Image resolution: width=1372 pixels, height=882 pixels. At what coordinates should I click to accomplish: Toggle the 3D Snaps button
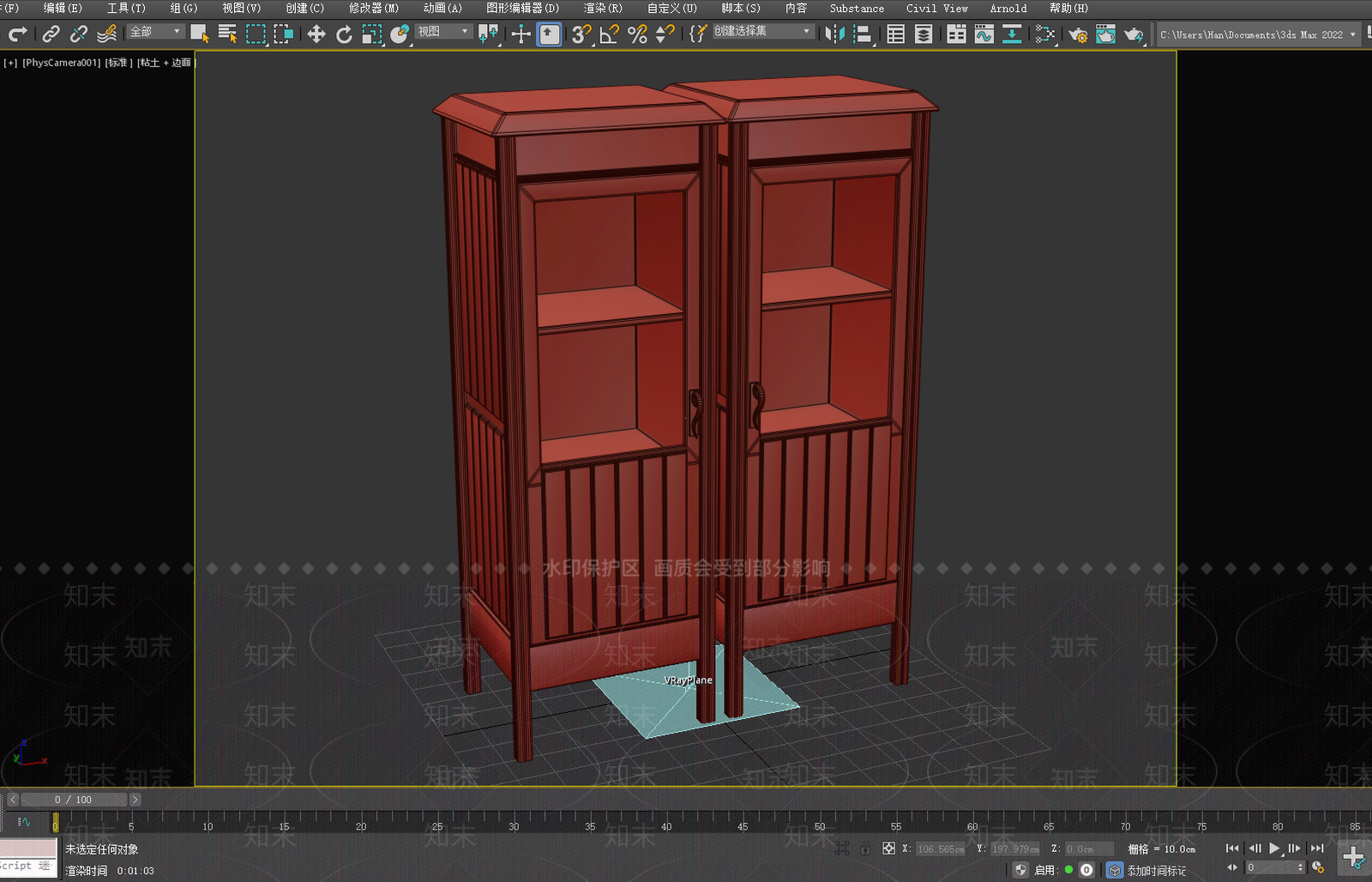[x=581, y=34]
